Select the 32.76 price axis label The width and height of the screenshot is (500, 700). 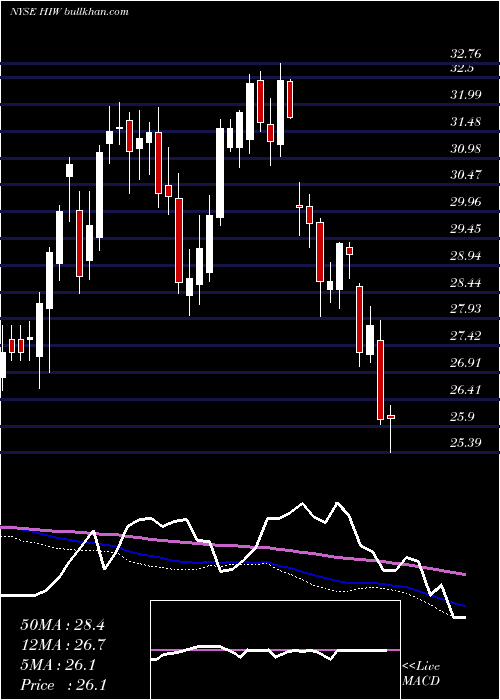[x=466, y=54]
